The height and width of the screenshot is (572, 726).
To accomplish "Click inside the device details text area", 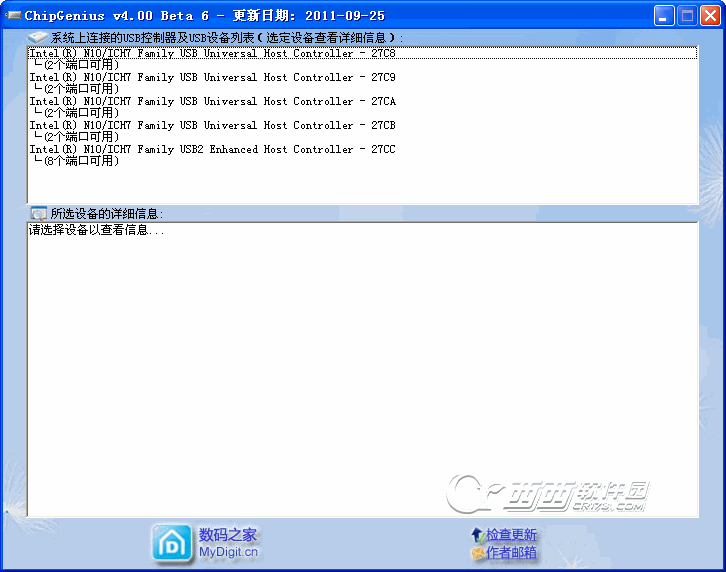I will point(363,369).
